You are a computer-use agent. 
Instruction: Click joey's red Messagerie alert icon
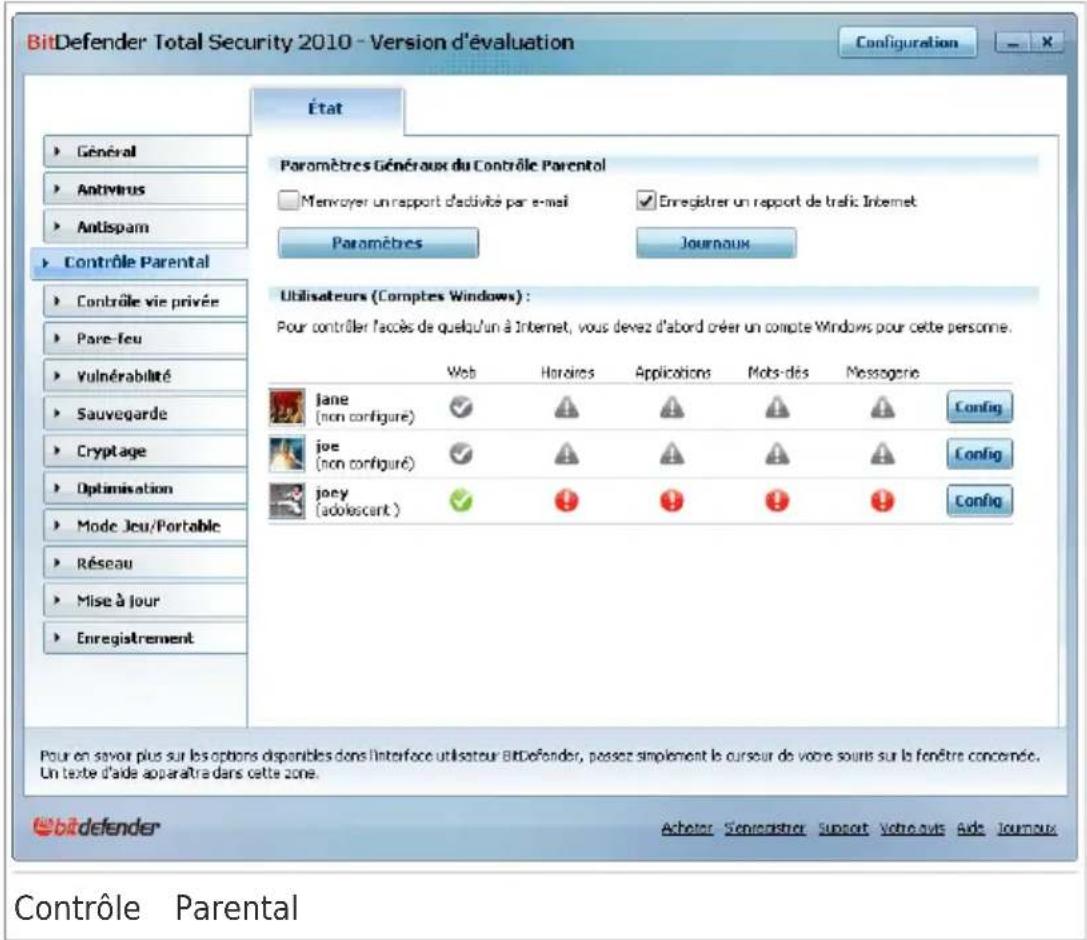tap(882, 501)
